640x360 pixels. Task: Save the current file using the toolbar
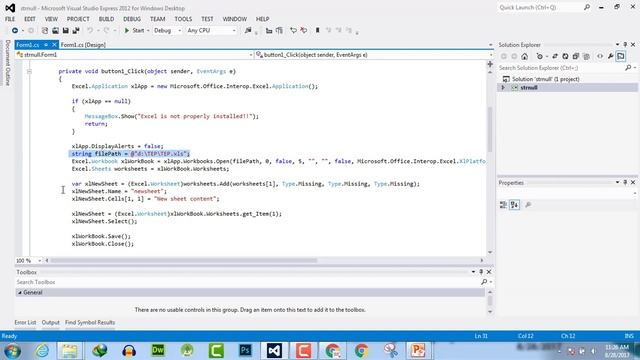click(x=65, y=31)
